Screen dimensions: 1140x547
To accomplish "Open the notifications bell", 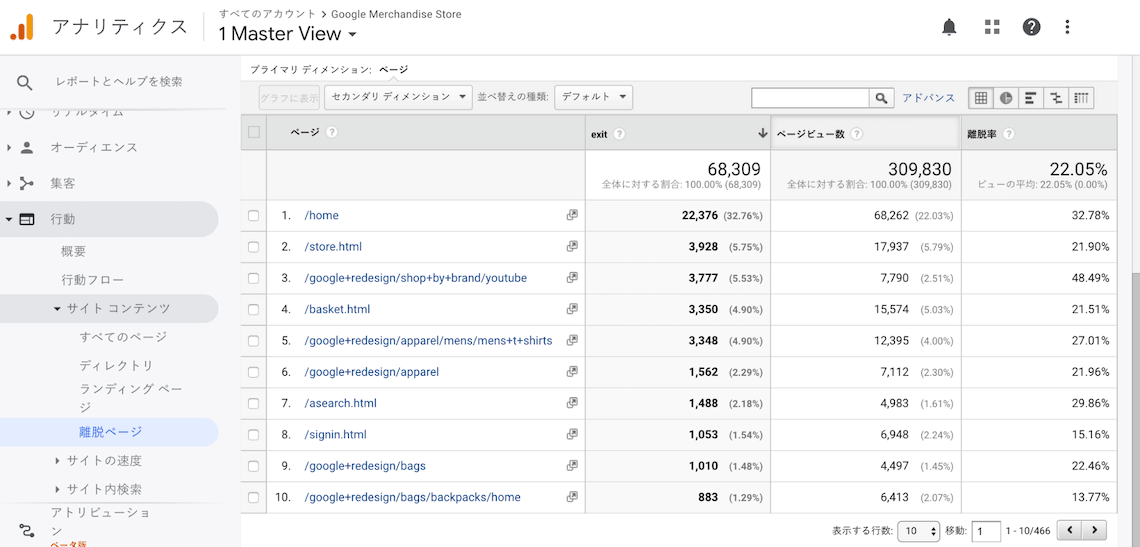I will tap(949, 27).
